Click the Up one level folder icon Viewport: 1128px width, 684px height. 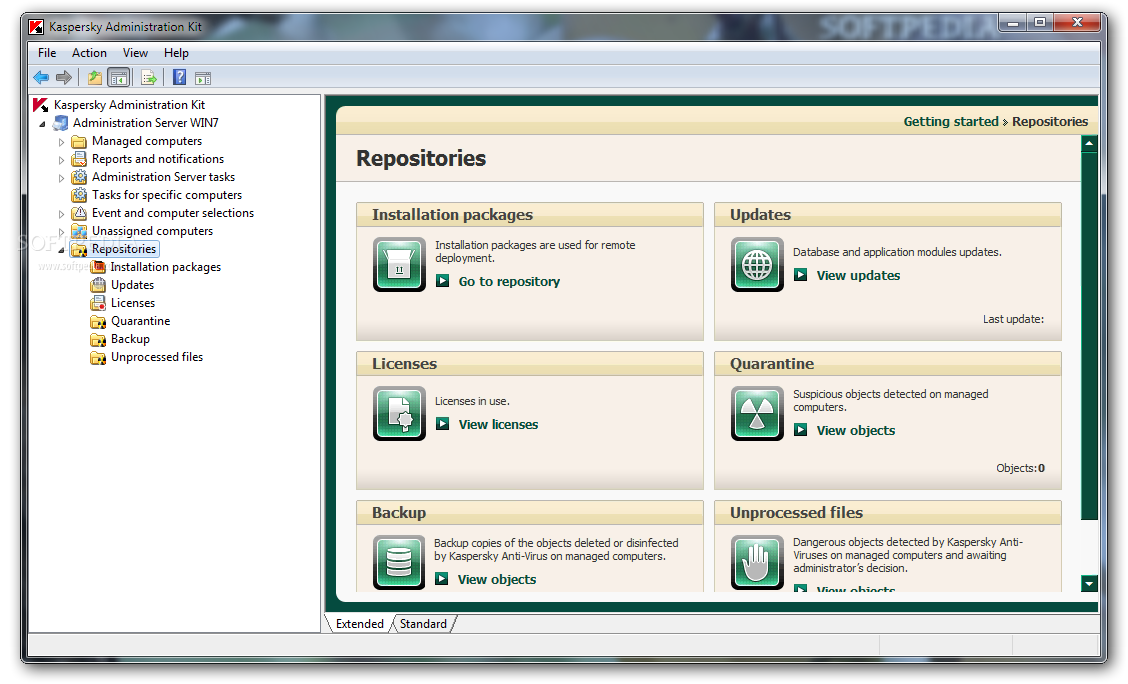click(94, 77)
